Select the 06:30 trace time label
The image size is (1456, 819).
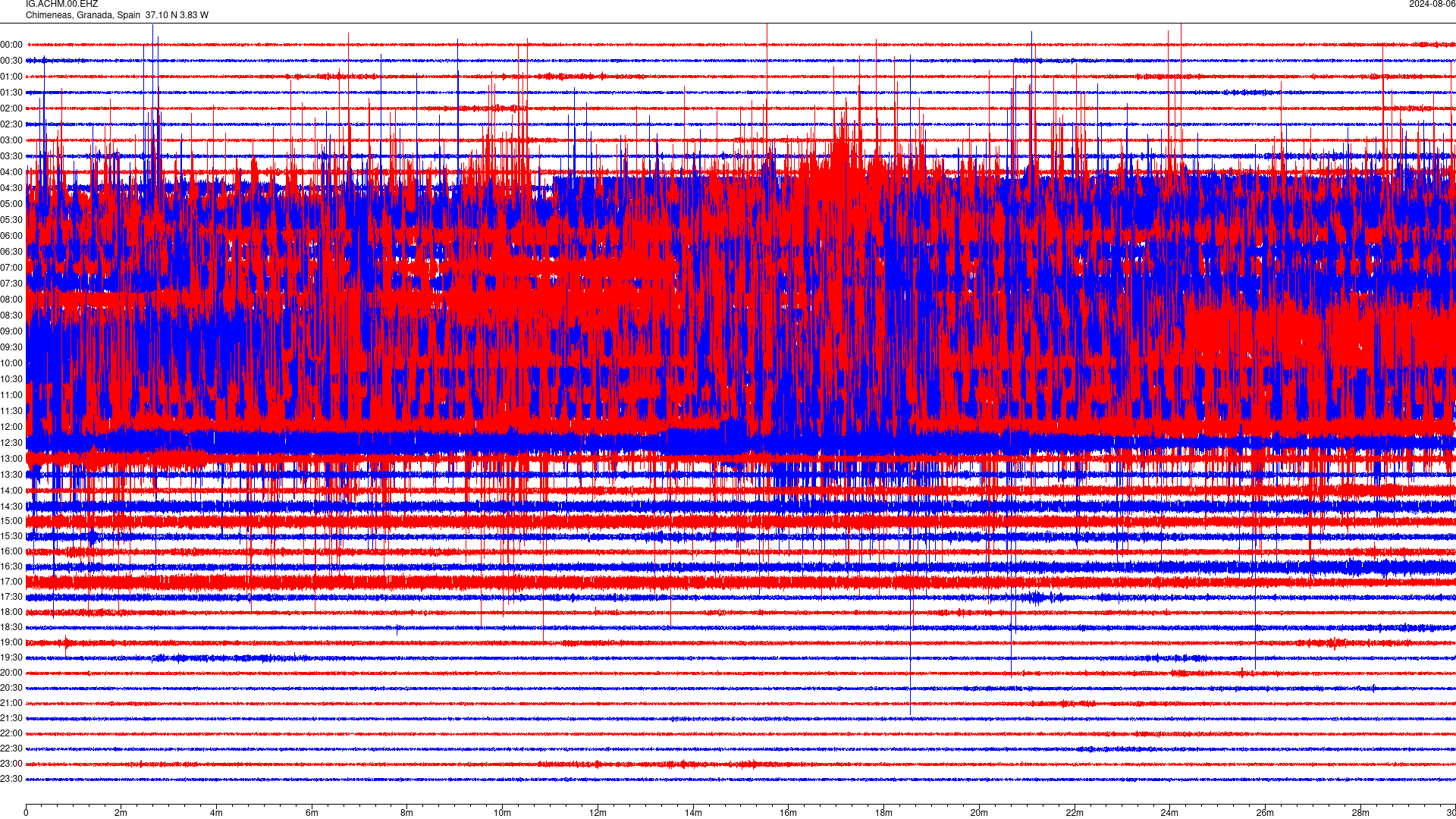click(11, 252)
